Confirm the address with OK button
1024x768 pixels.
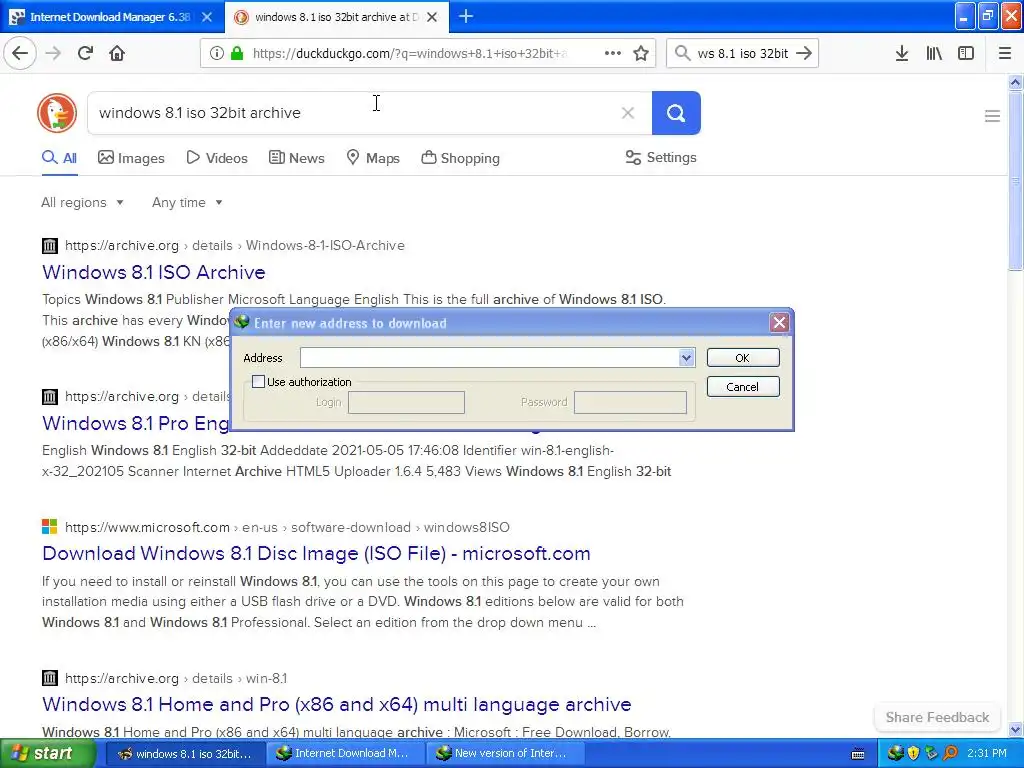pos(743,358)
